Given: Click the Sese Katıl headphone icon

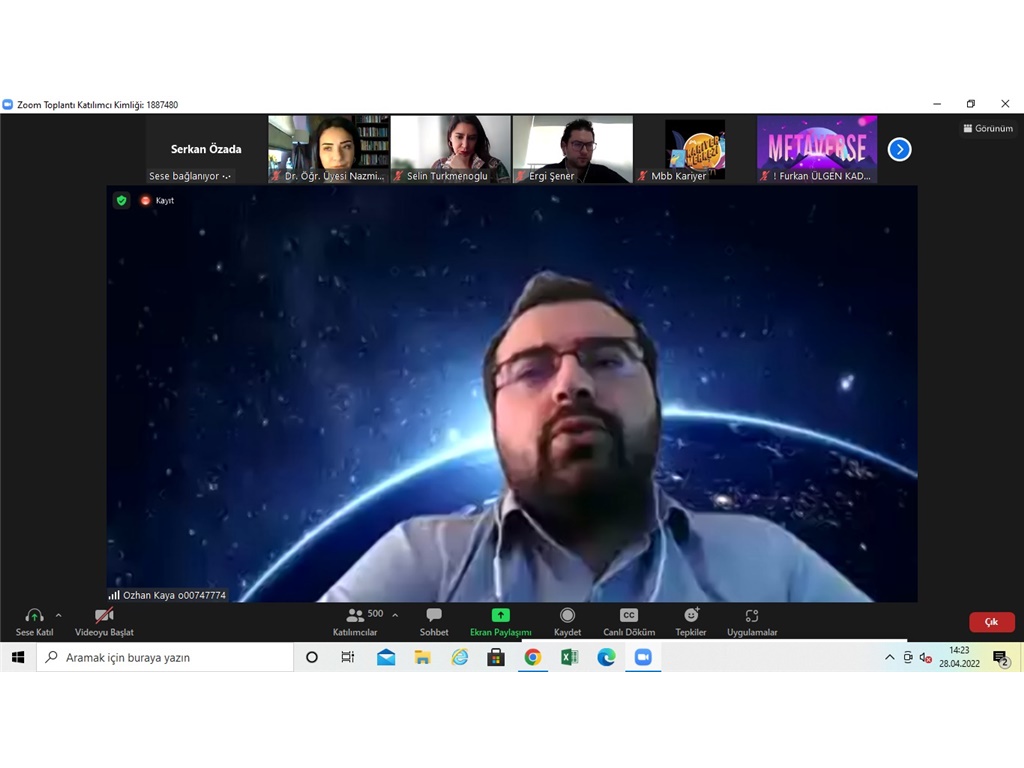Looking at the screenshot, I should (34, 615).
